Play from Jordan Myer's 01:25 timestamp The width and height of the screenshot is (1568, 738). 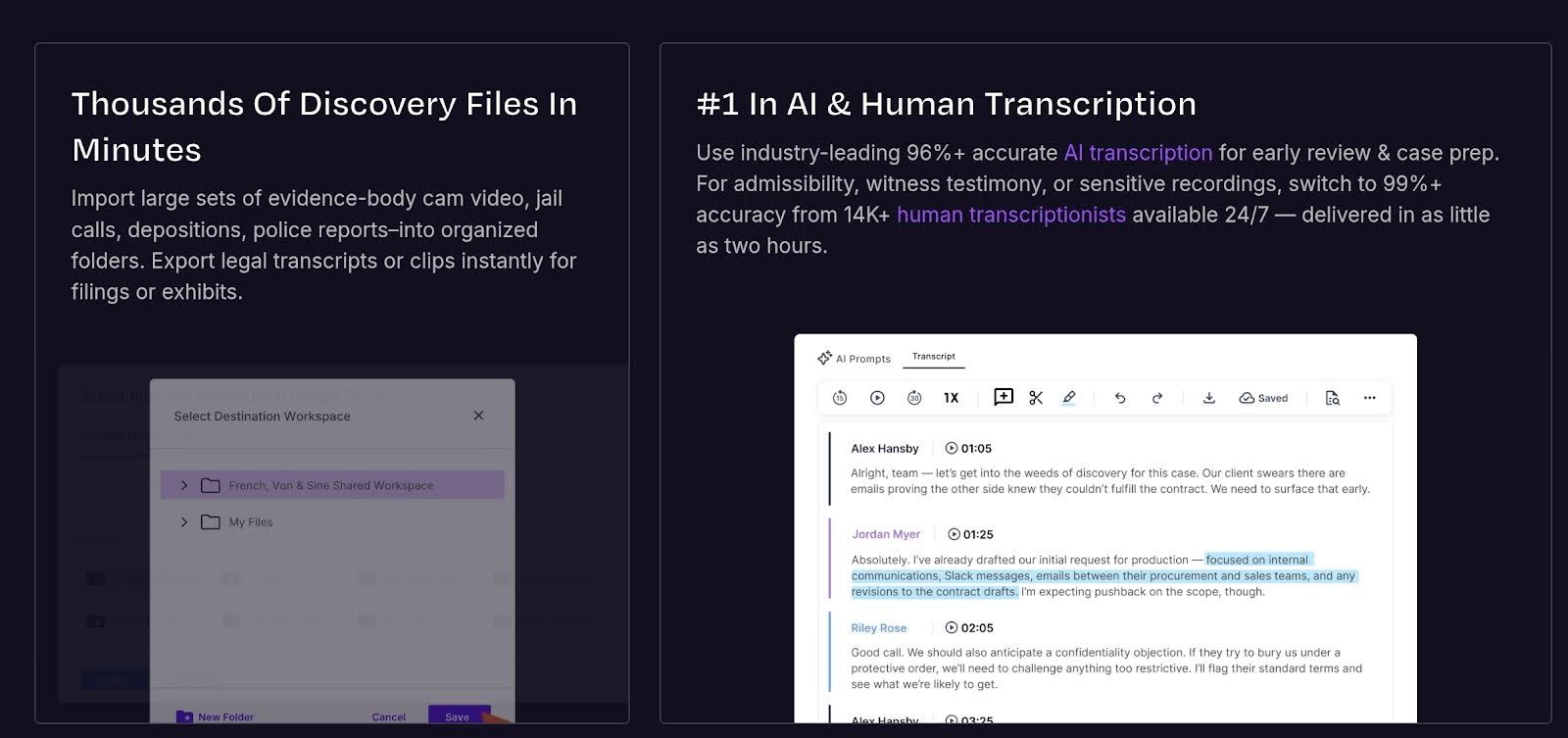[x=954, y=534]
